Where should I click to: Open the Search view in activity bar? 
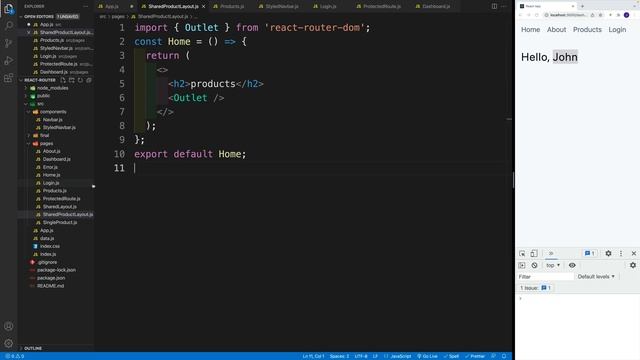pos(8,26)
